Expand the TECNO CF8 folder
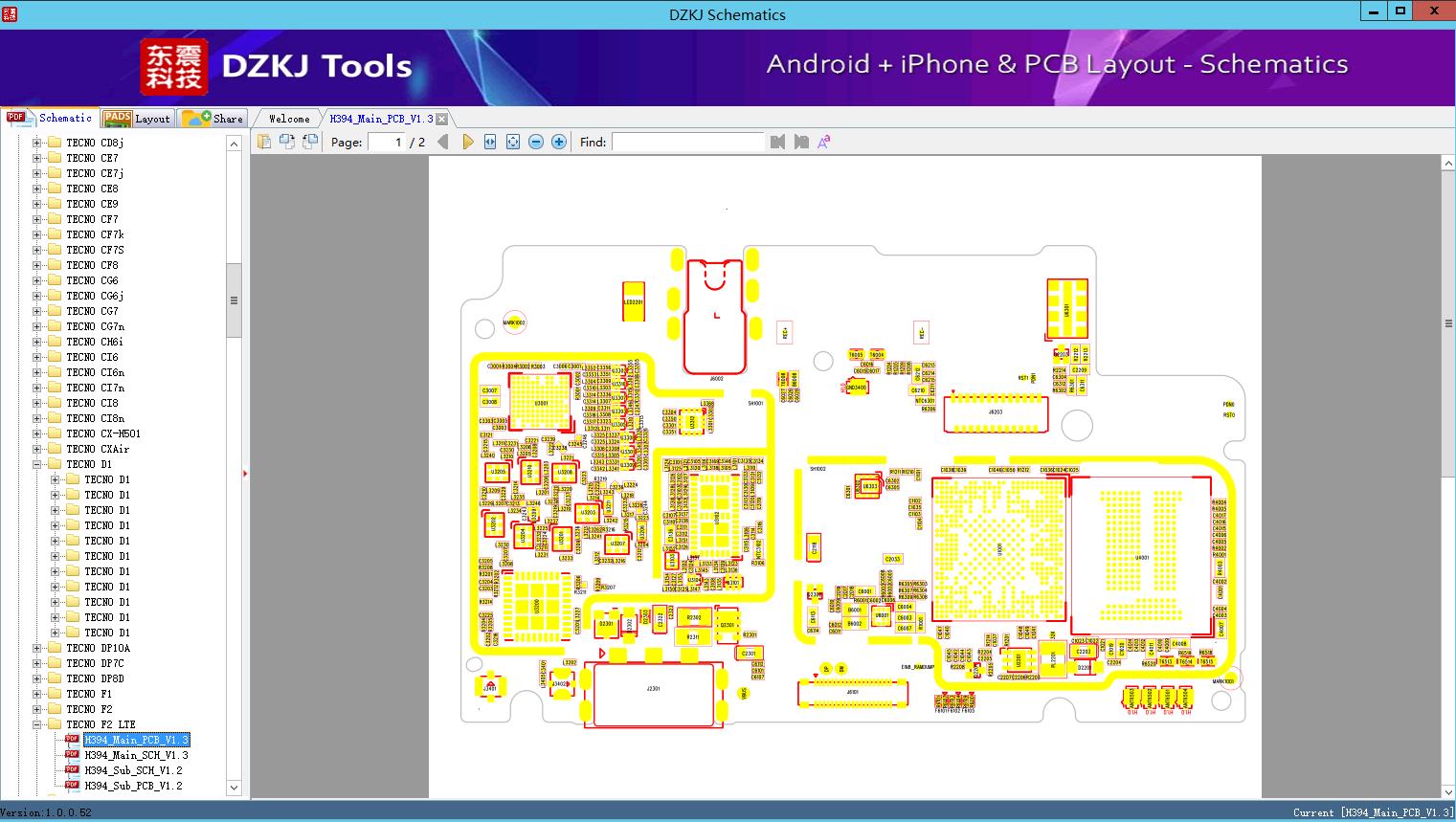 point(37,265)
